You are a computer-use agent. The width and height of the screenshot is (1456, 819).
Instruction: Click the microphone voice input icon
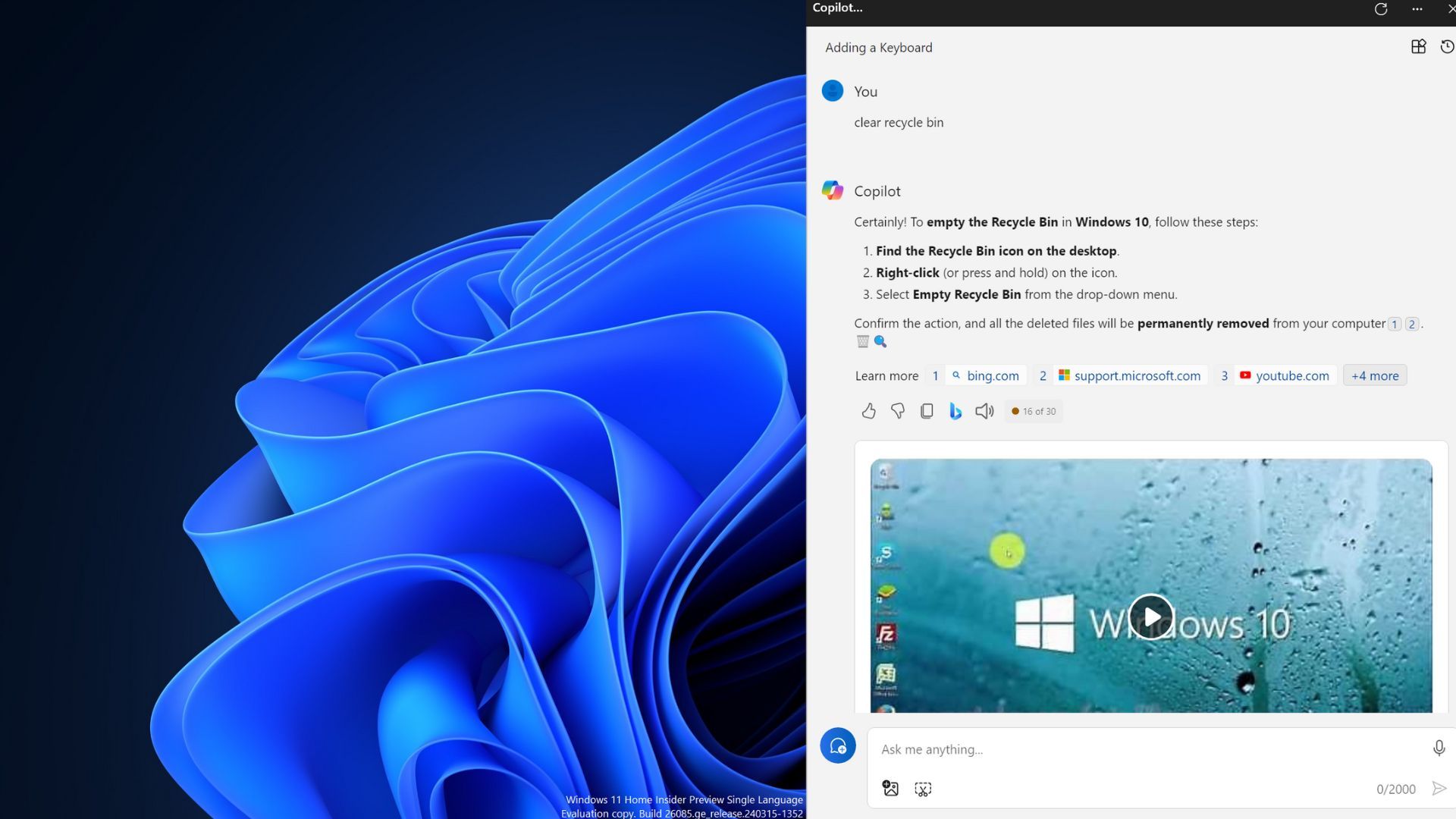click(x=1439, y=748)
